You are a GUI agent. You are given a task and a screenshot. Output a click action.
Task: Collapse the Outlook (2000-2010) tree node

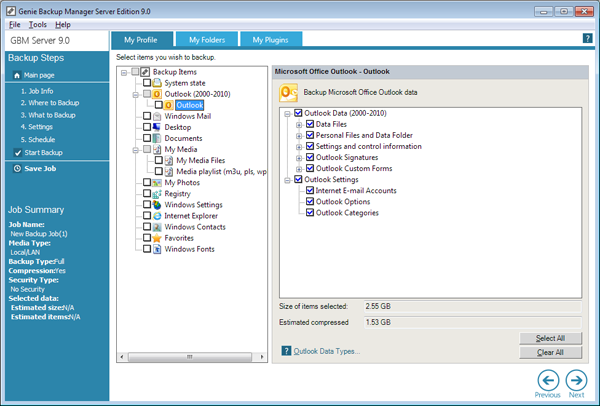click(x=135, y=95)
